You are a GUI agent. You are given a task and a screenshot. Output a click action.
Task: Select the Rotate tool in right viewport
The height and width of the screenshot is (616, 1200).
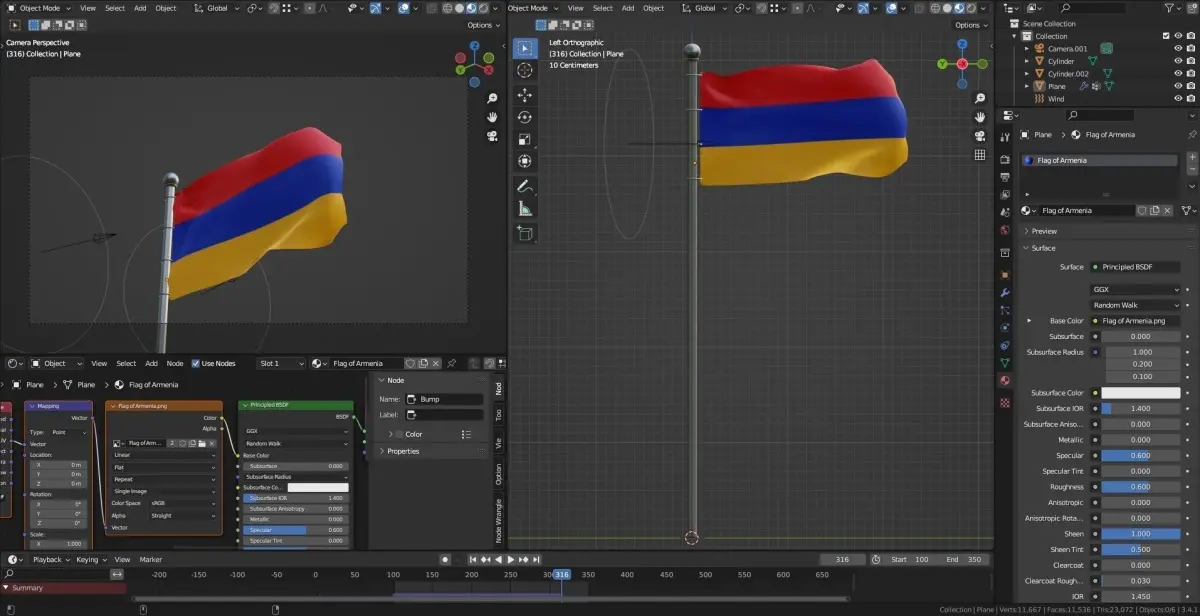pos(525,117)
